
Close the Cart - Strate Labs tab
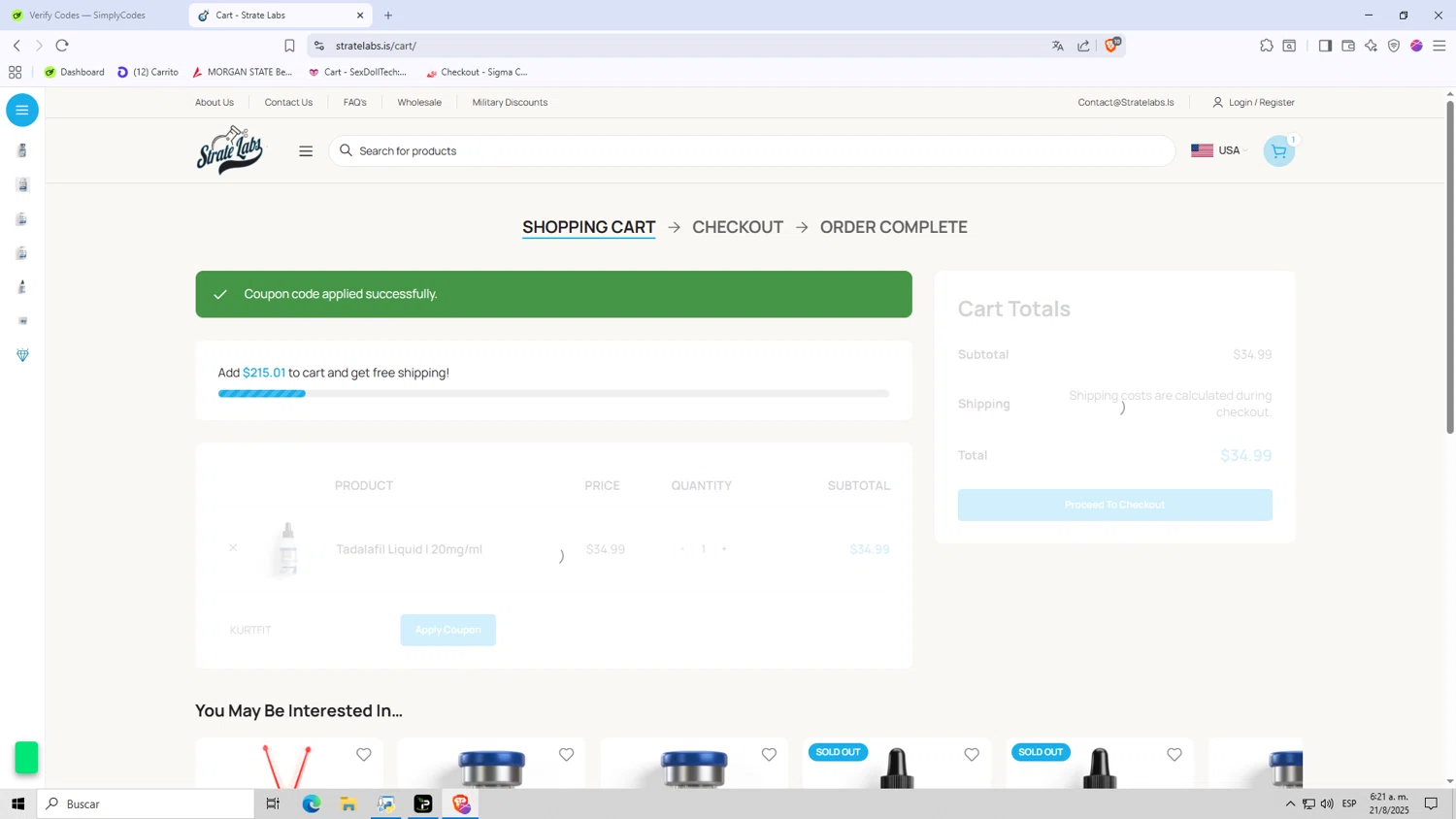click(x=360, y=16)
